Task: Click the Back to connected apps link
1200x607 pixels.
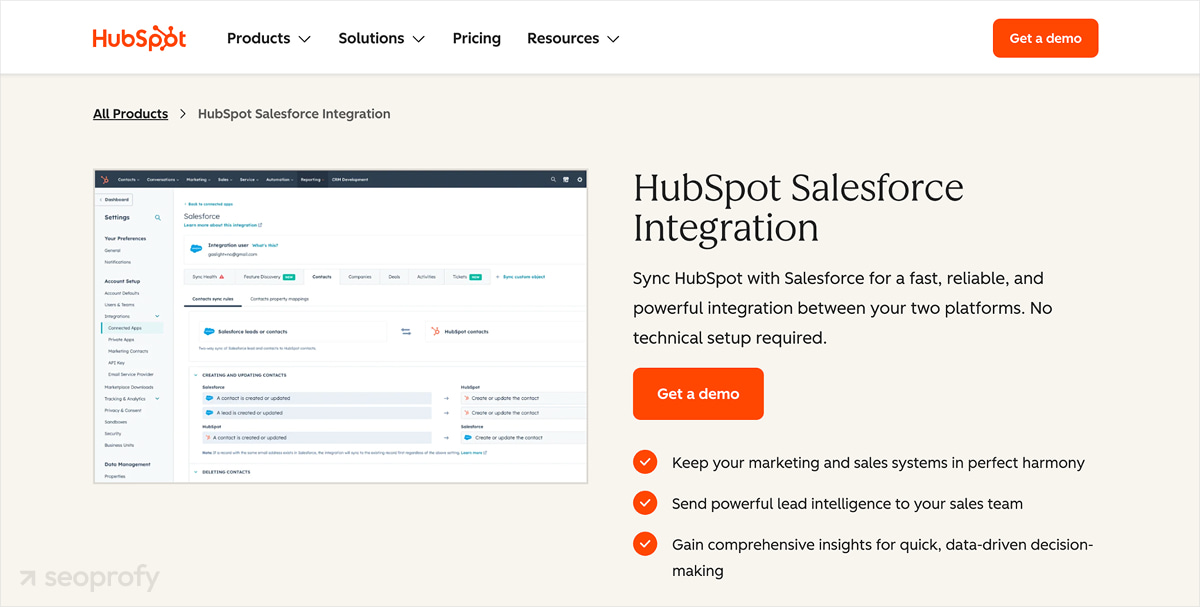Action: click(209, 204)
